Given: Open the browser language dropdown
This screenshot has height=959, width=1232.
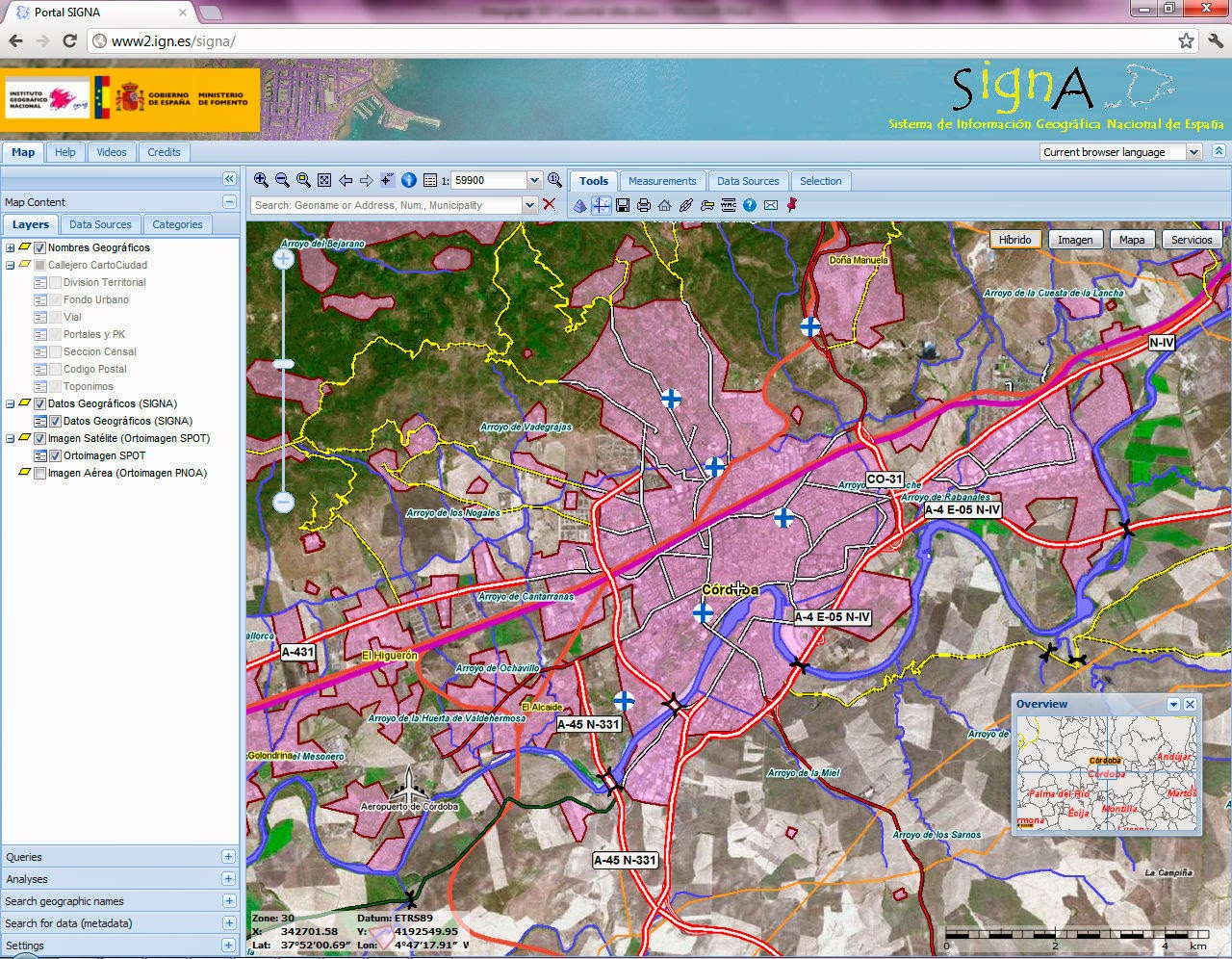Looking at the screenshot, I should coord(1194,151).
